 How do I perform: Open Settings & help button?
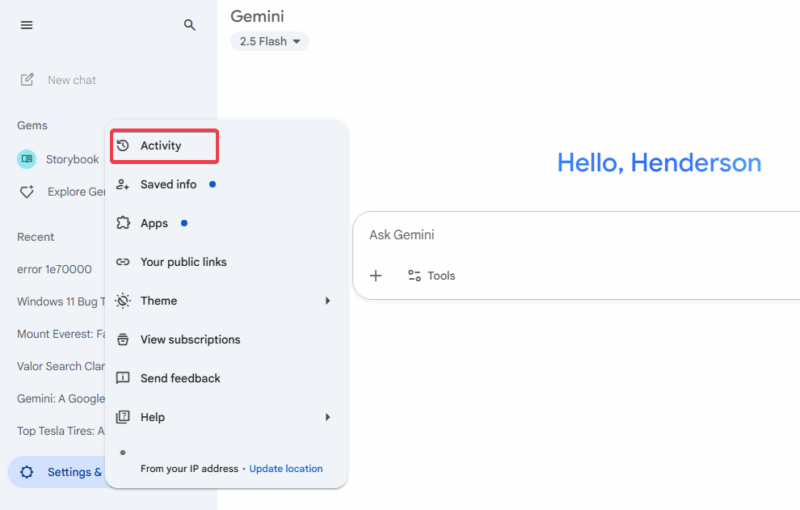[x=57, y=472]
